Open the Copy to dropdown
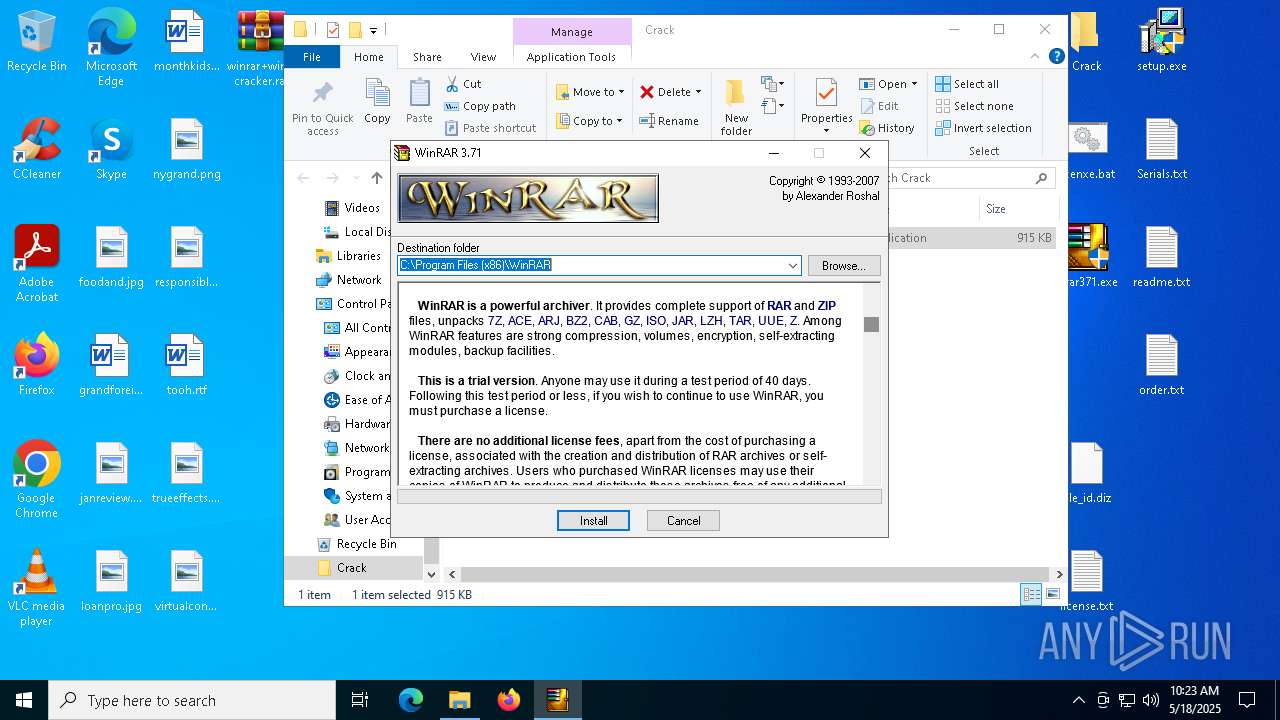 (x=589, y=121)
